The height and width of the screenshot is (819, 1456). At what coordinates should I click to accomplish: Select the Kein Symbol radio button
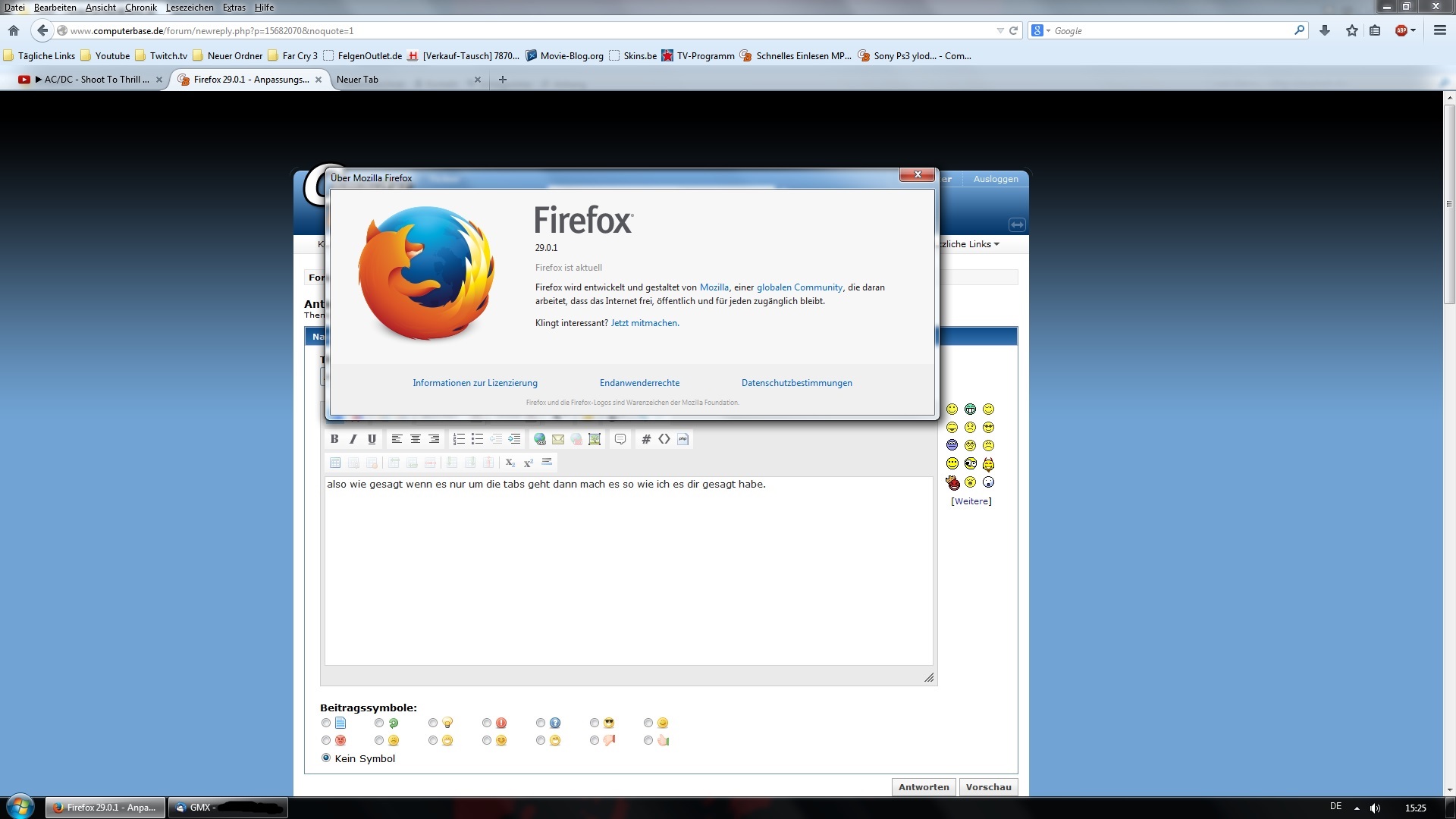pyautogui.click(x=326, y=758)
